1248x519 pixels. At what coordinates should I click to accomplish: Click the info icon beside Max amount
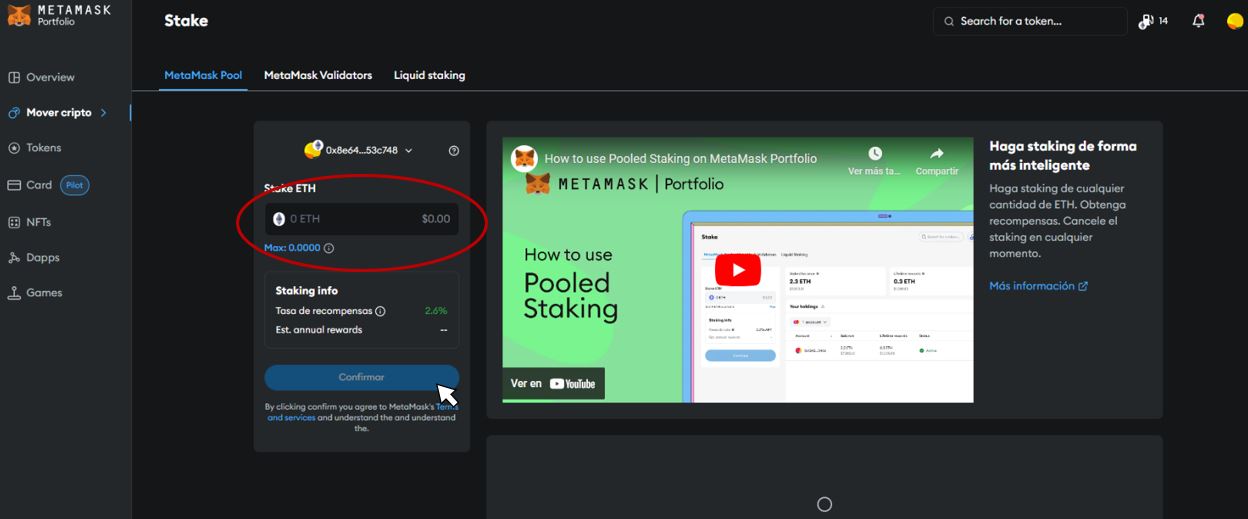[x=329, y=248]
